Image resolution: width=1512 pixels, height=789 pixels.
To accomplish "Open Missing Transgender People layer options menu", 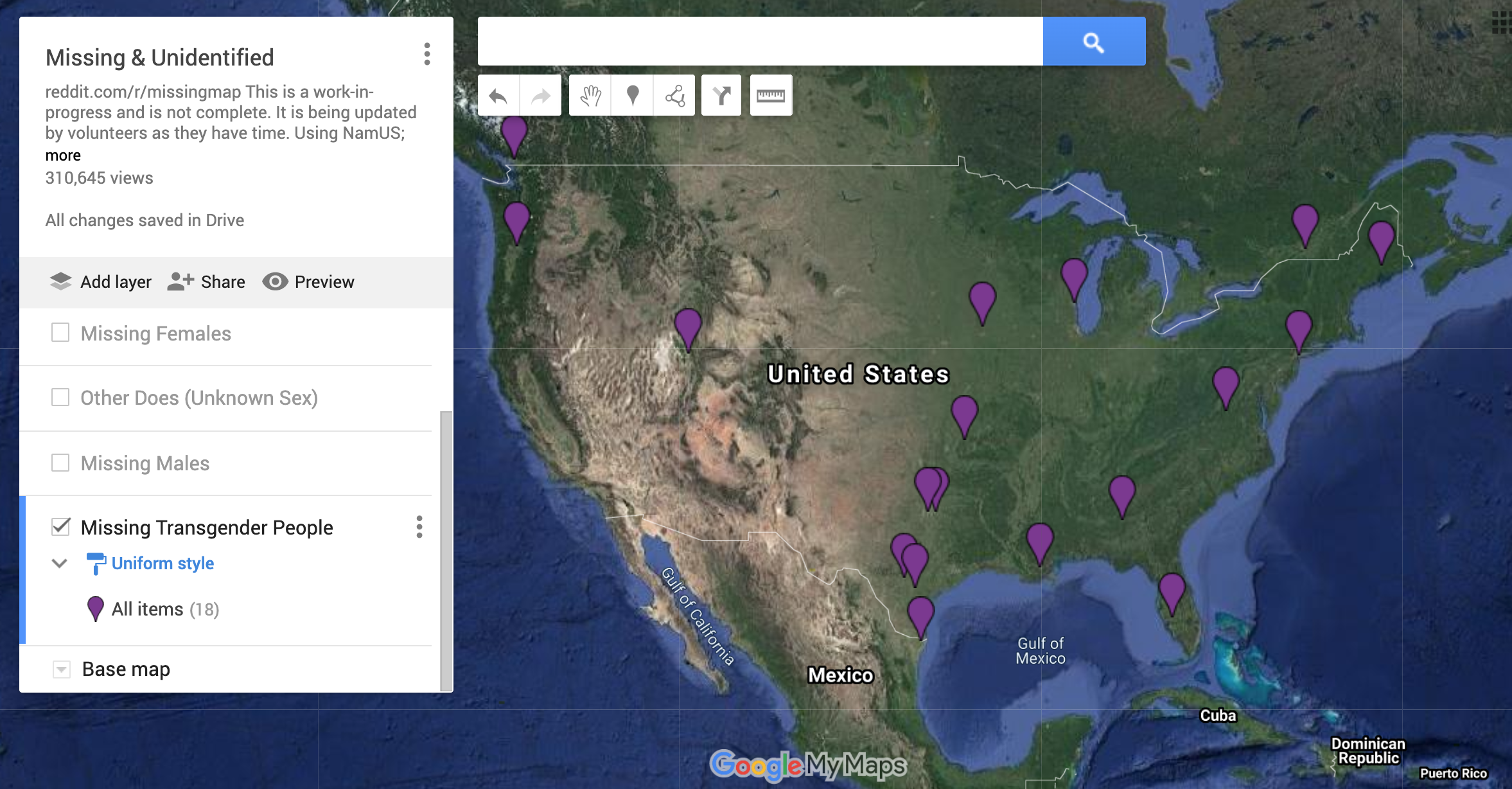I will pyautogui.click(x=419, y=527).
